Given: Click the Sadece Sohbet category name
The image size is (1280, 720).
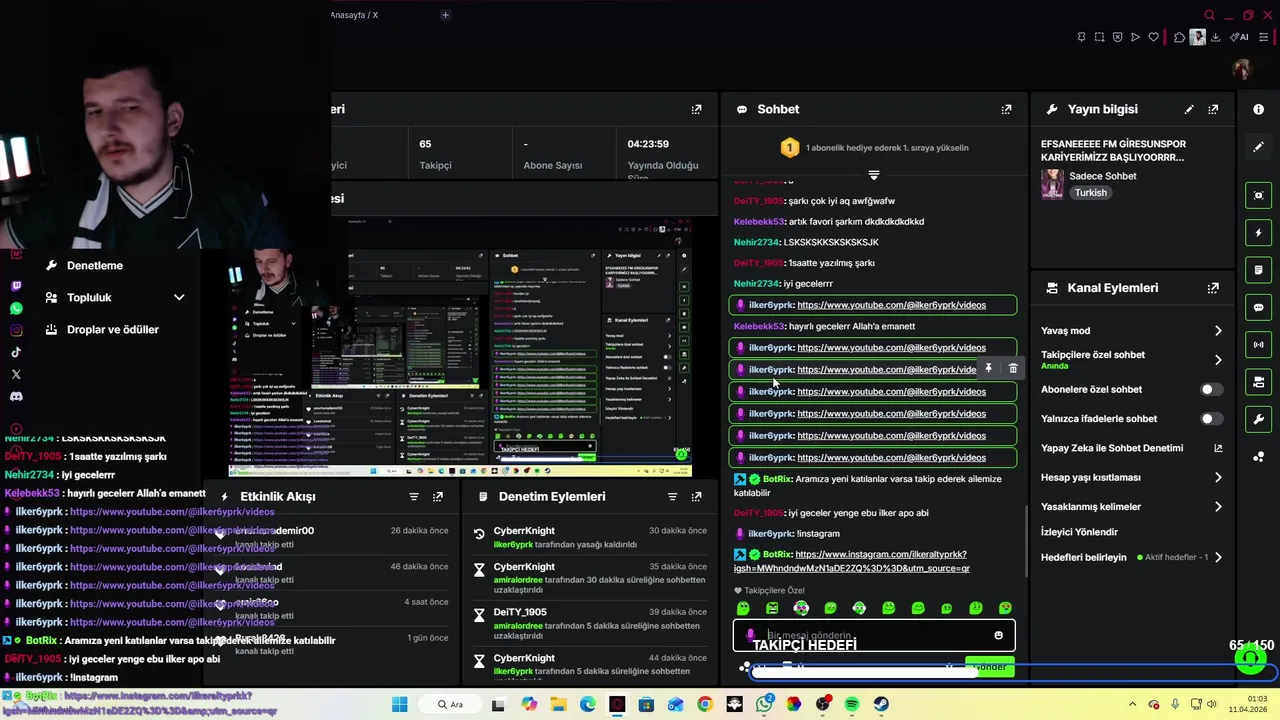Looking at the screenshot, I should 1103,176.
